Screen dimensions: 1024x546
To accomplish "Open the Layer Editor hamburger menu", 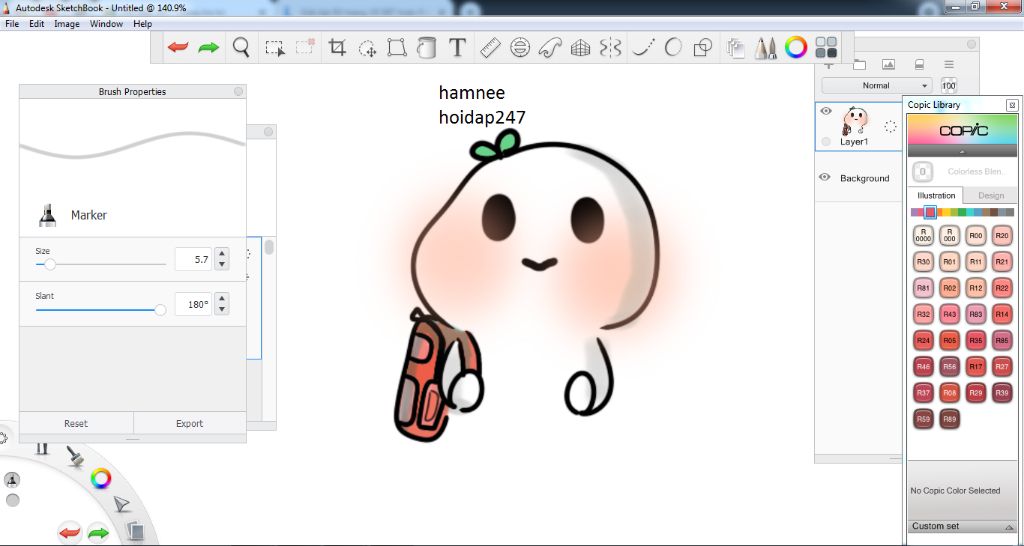I will [949, 65].
